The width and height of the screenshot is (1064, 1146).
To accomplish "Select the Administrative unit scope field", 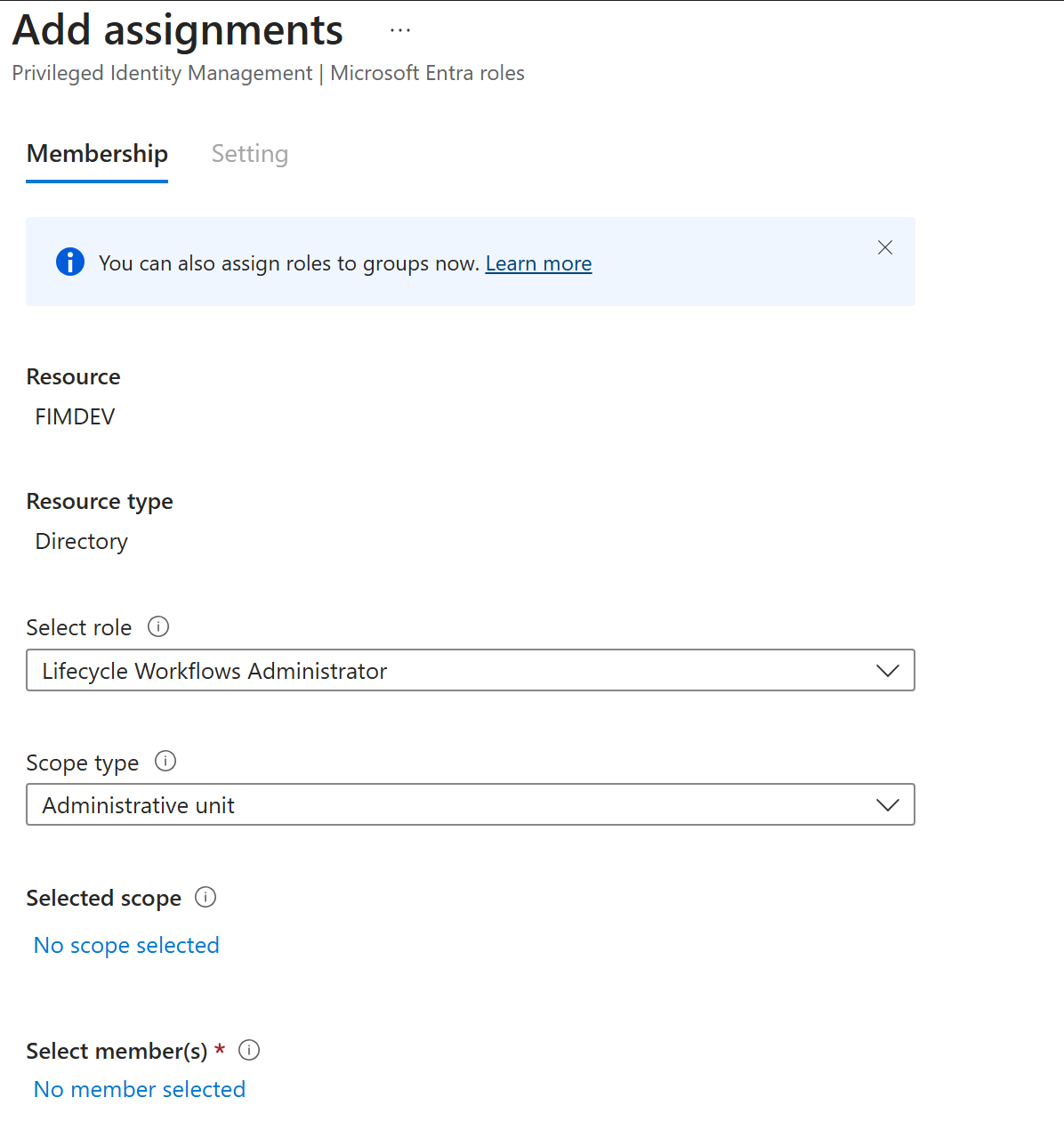I will 356,804.
